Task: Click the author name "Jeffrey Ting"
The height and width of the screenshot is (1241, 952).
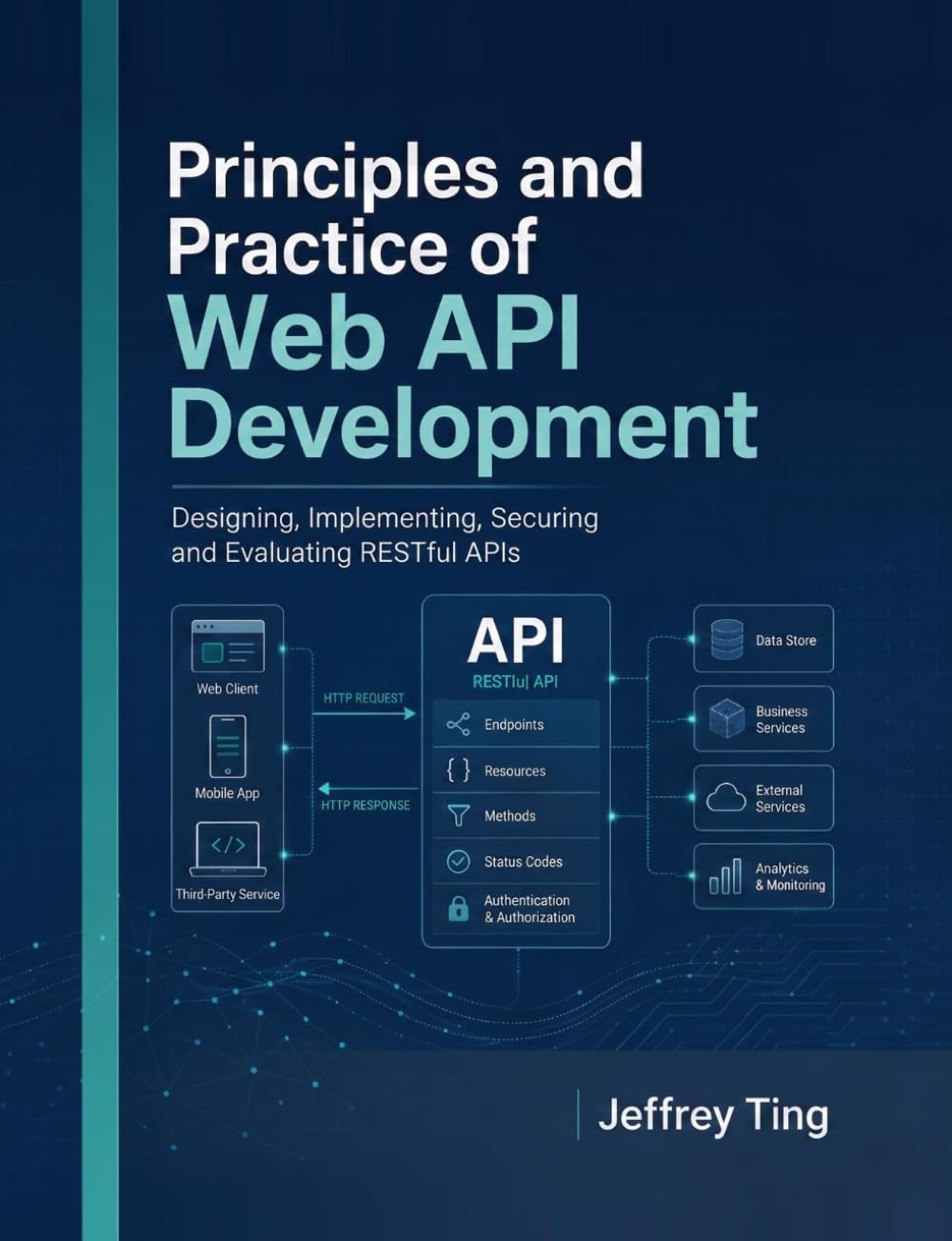Action: pos(713,1115)
